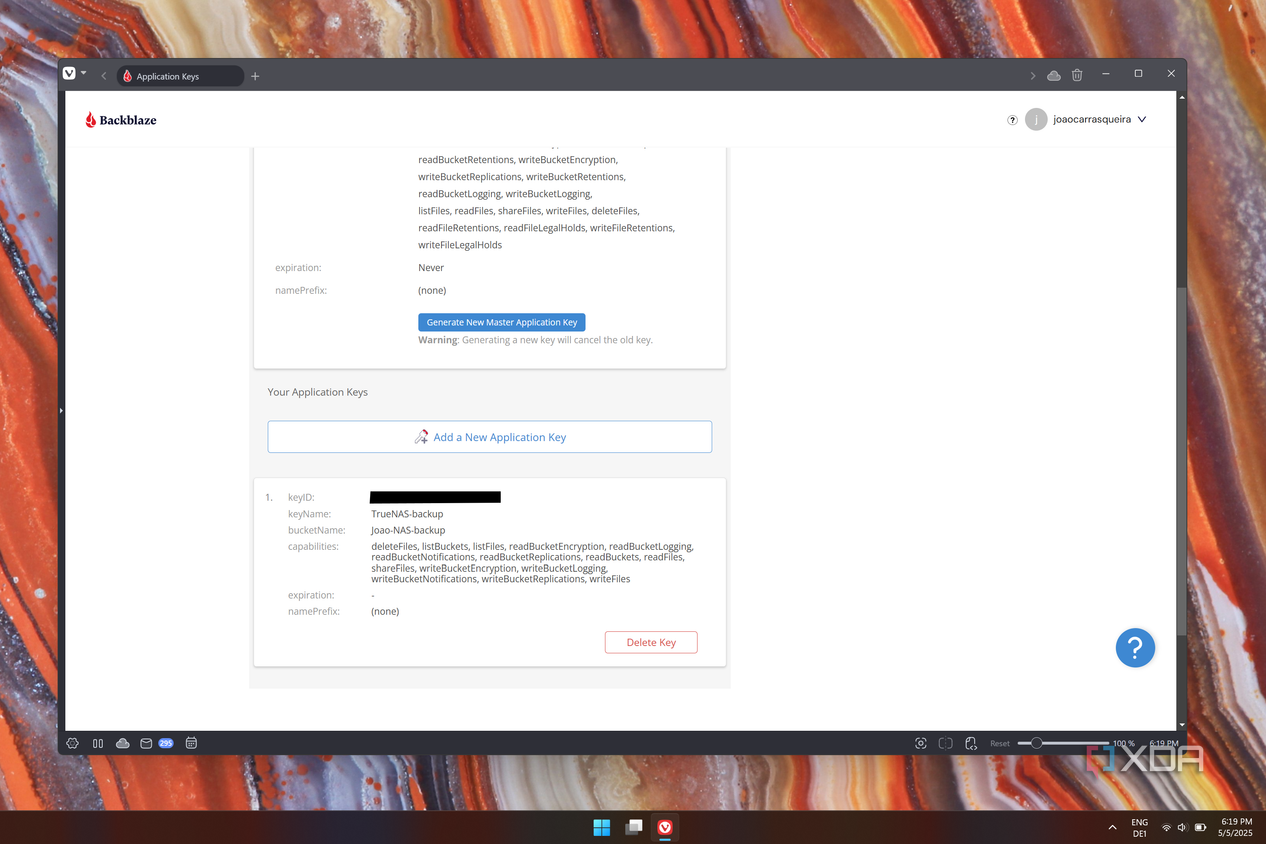The width and height of the screenshot is (1266, 844).
Task: Click the Vivaldi taskbar icon
Action: (665, 827)
